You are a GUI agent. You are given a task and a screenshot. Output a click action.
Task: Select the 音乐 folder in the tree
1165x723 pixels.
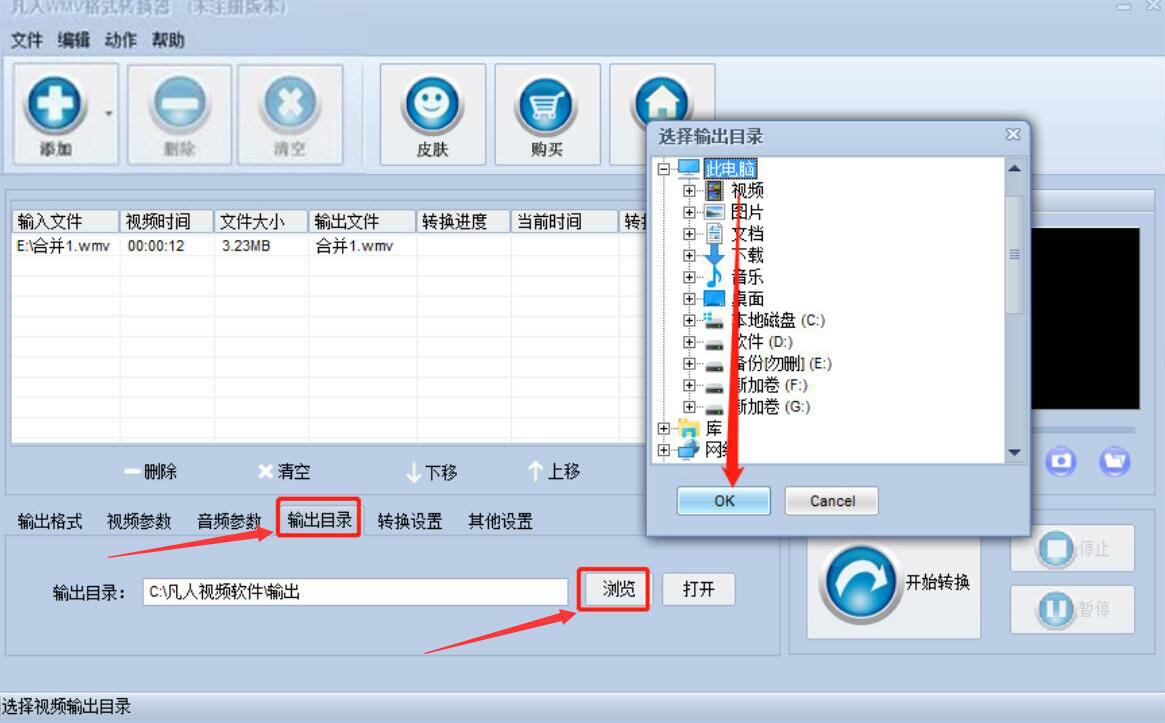point(747,277)
